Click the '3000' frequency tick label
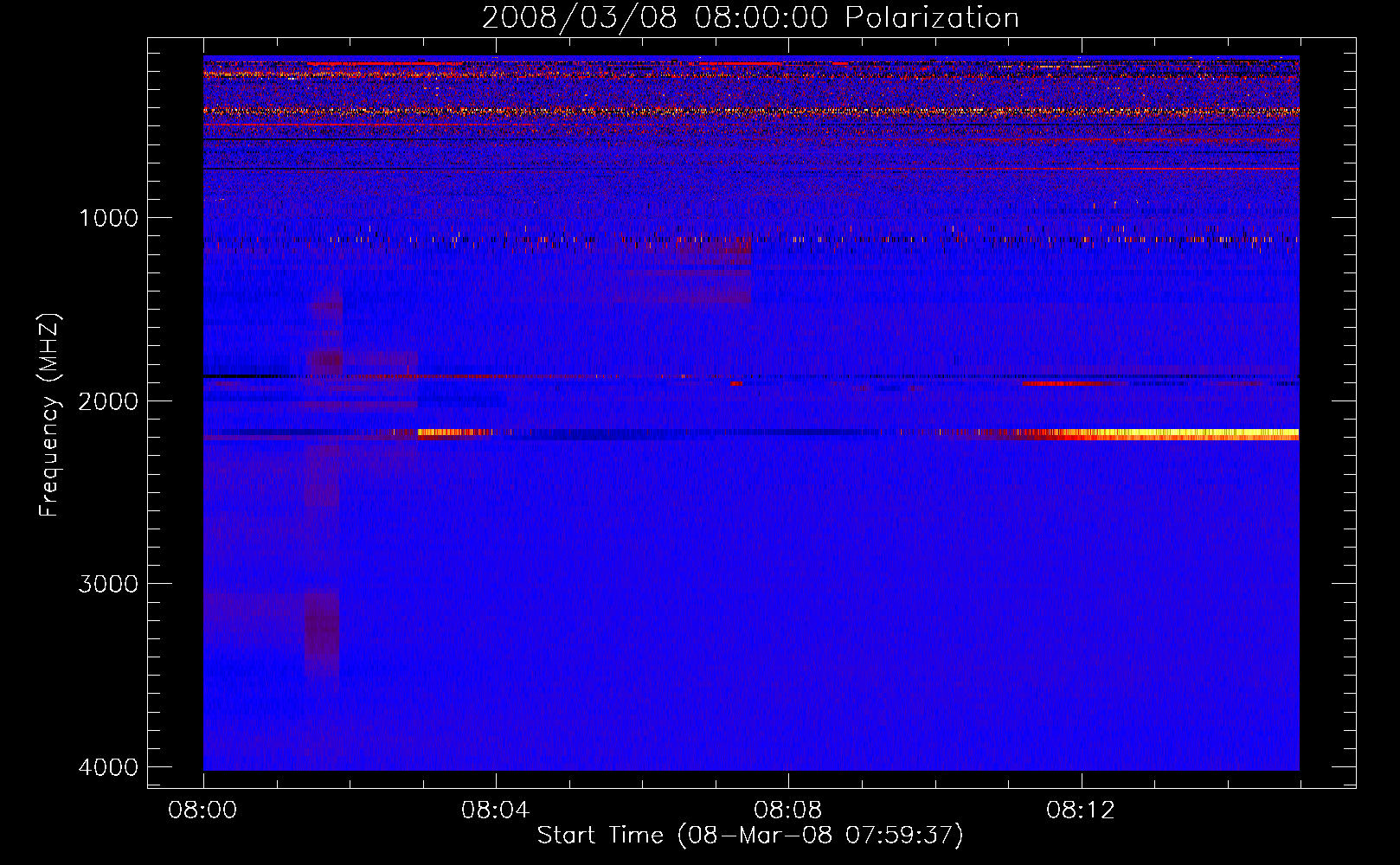Viewport: 1400px width, 865px height. click(108, 584)
